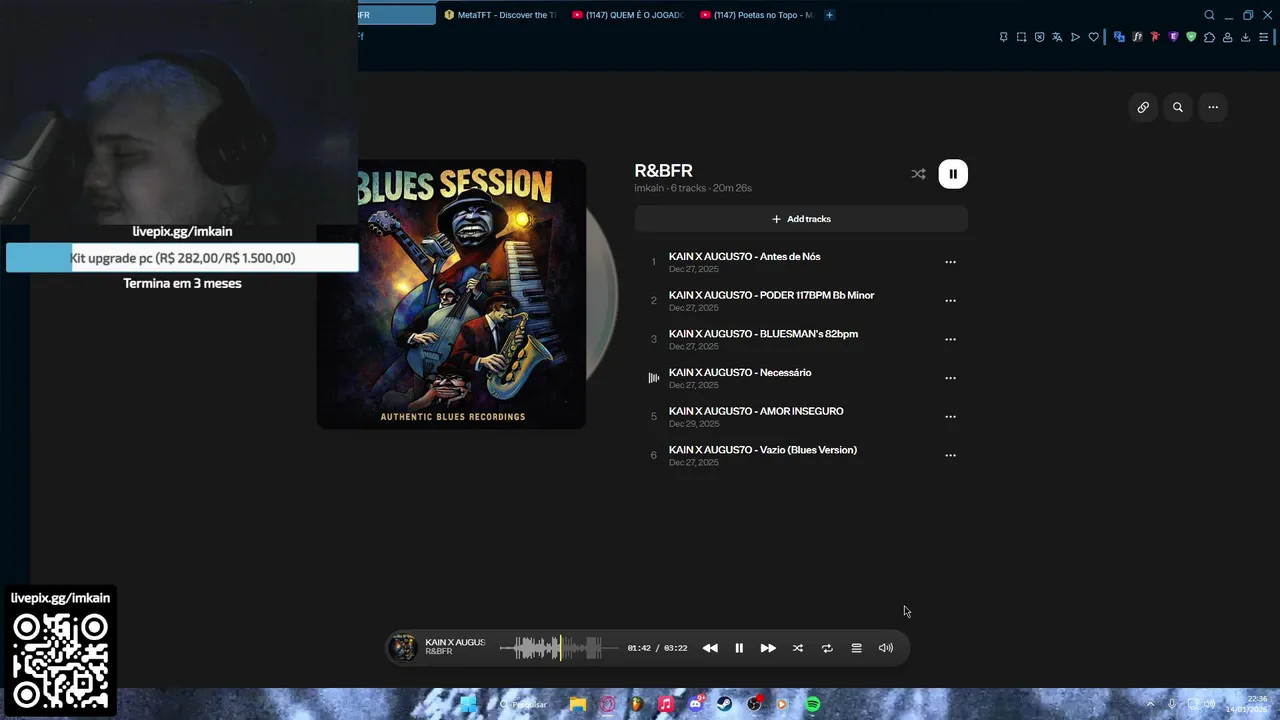The image size is (1280, 720).
Task: Open options for track Vazio (Blues Version)
Action: 950,455
